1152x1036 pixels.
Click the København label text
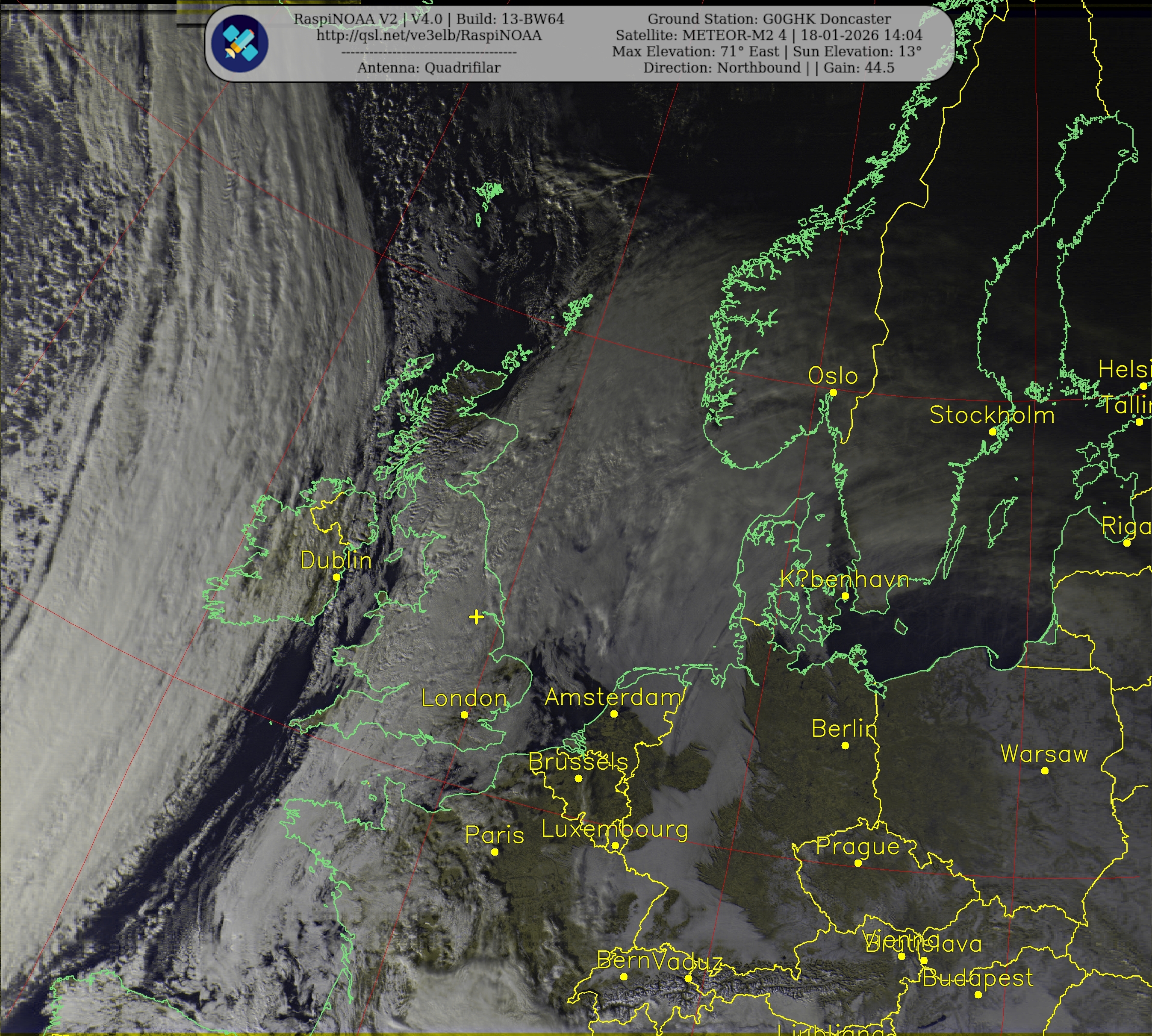click(x=845, y=580)
